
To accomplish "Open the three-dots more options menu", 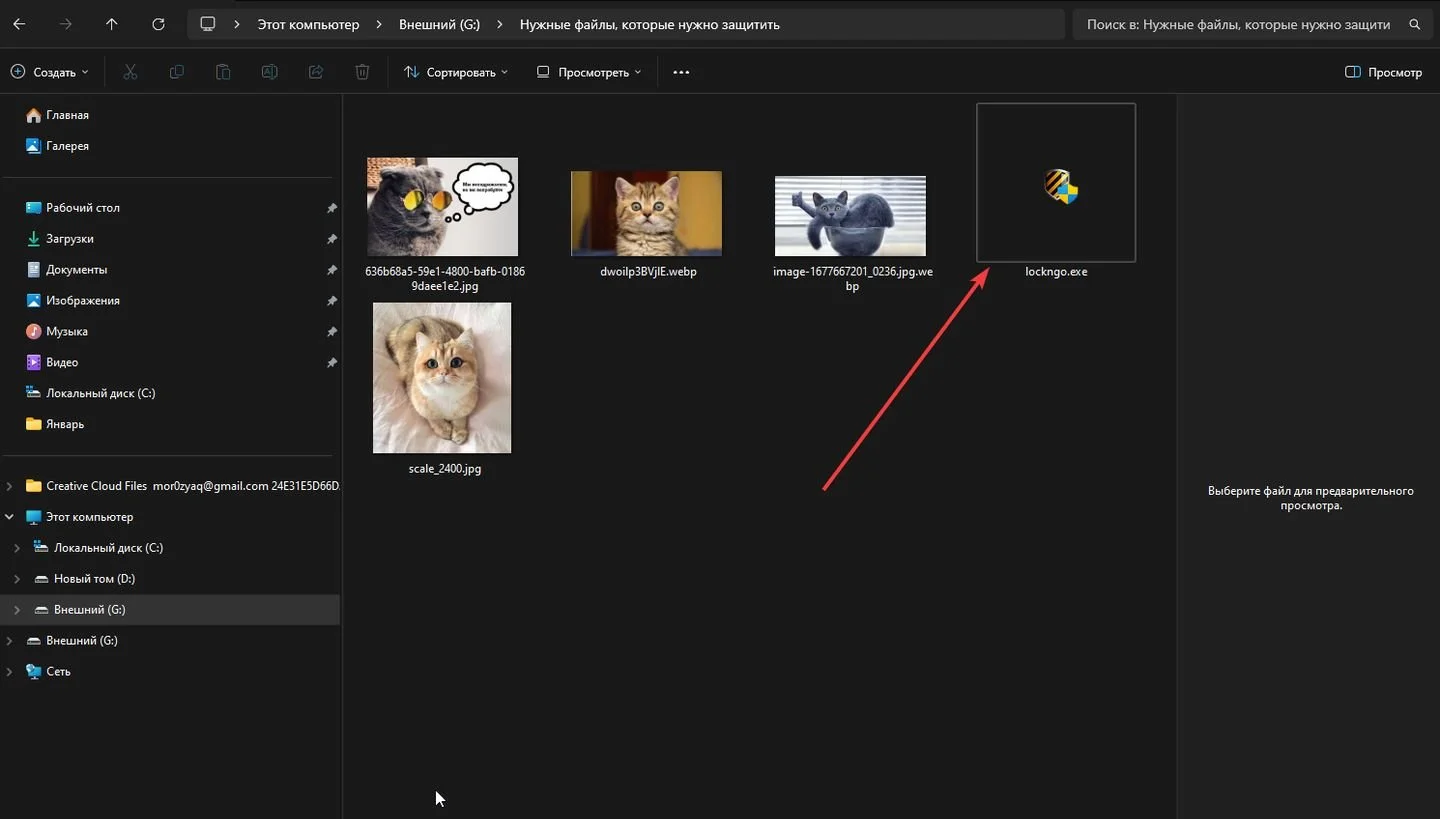I will click(x=681, y=72).
